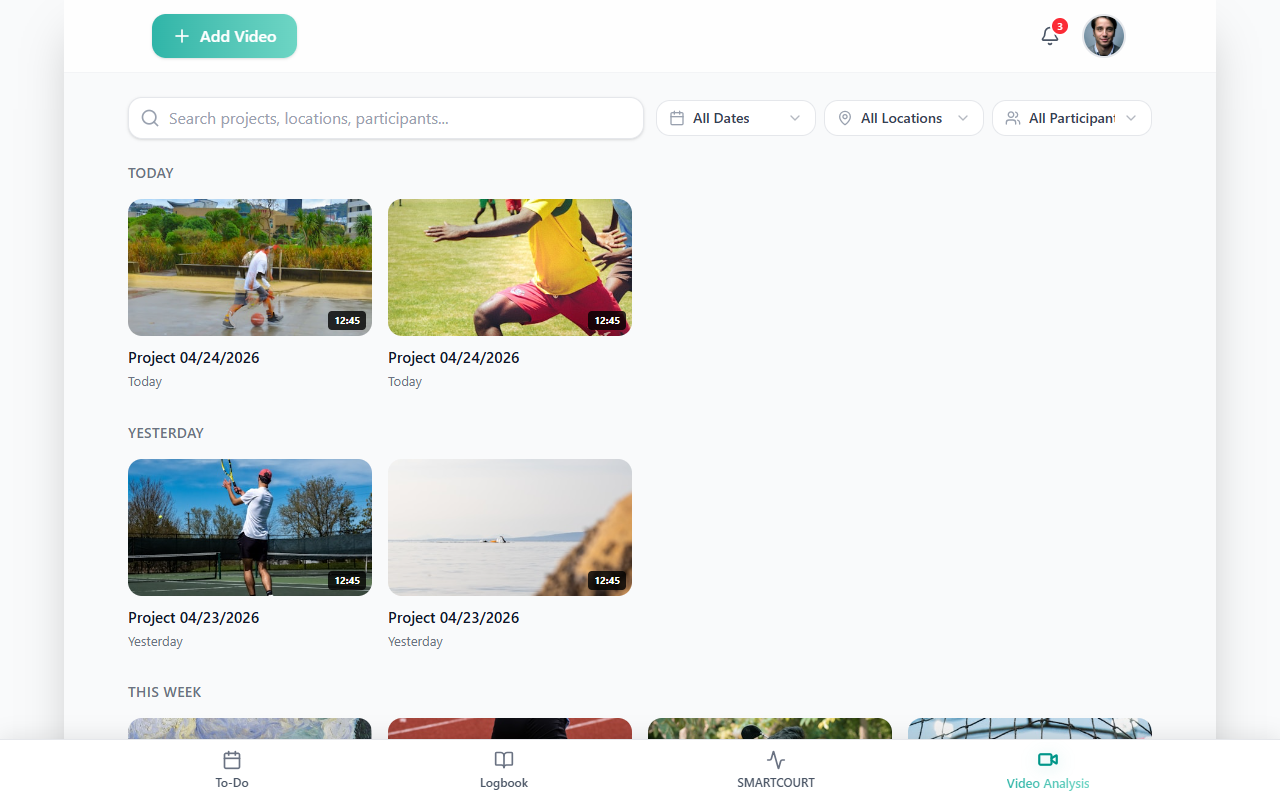Click the Today label under basketball project
Screen dimensions: 1280x800
click(x=145, y=382)
